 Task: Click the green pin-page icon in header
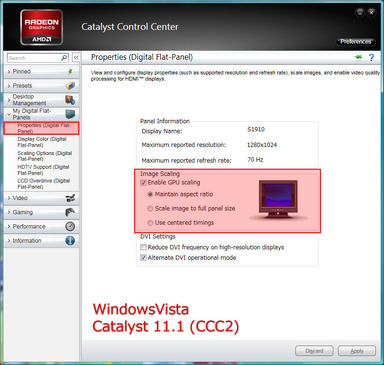click(358, 57)
